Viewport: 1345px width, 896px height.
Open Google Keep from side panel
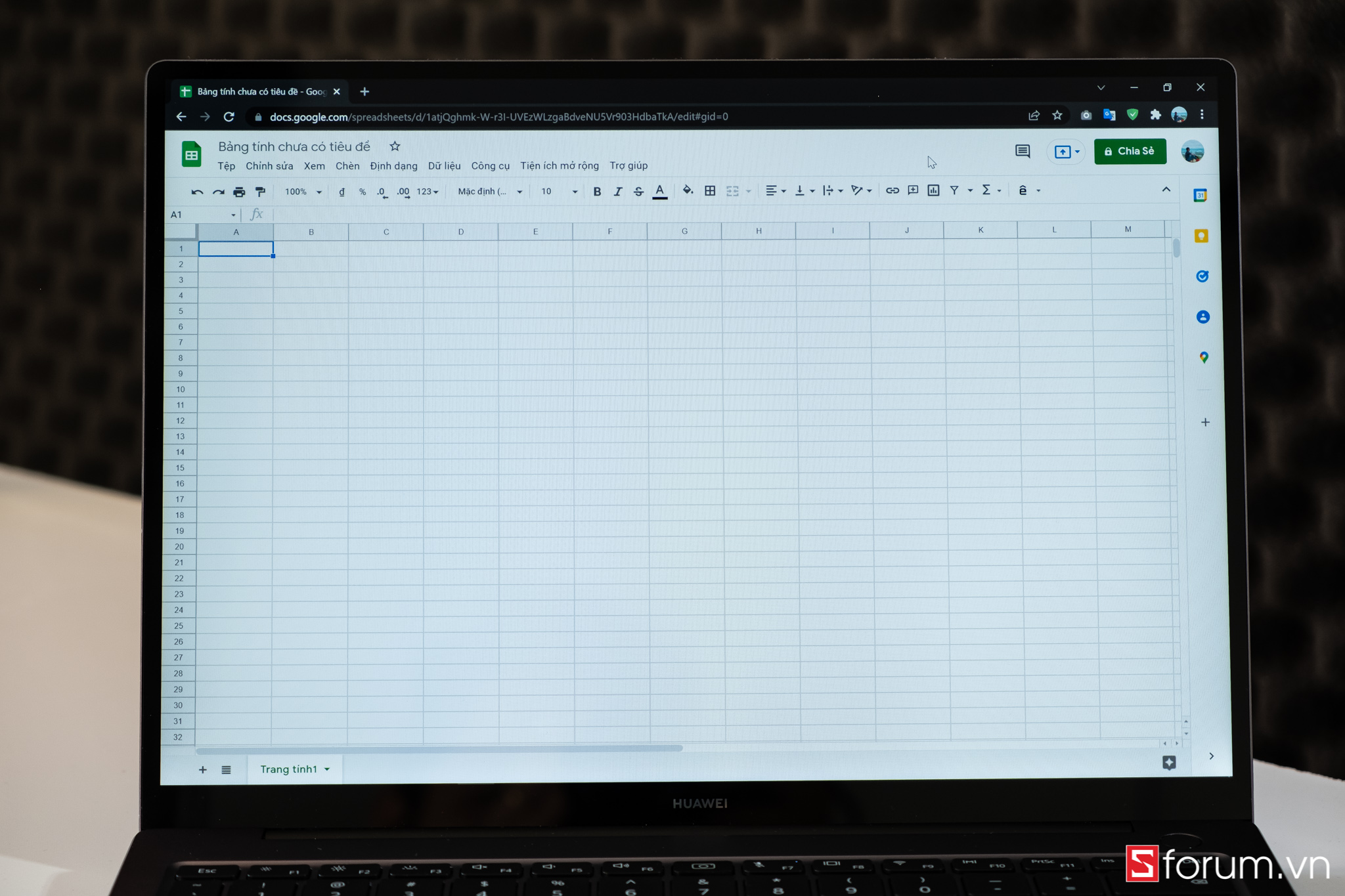point(1201,236)
